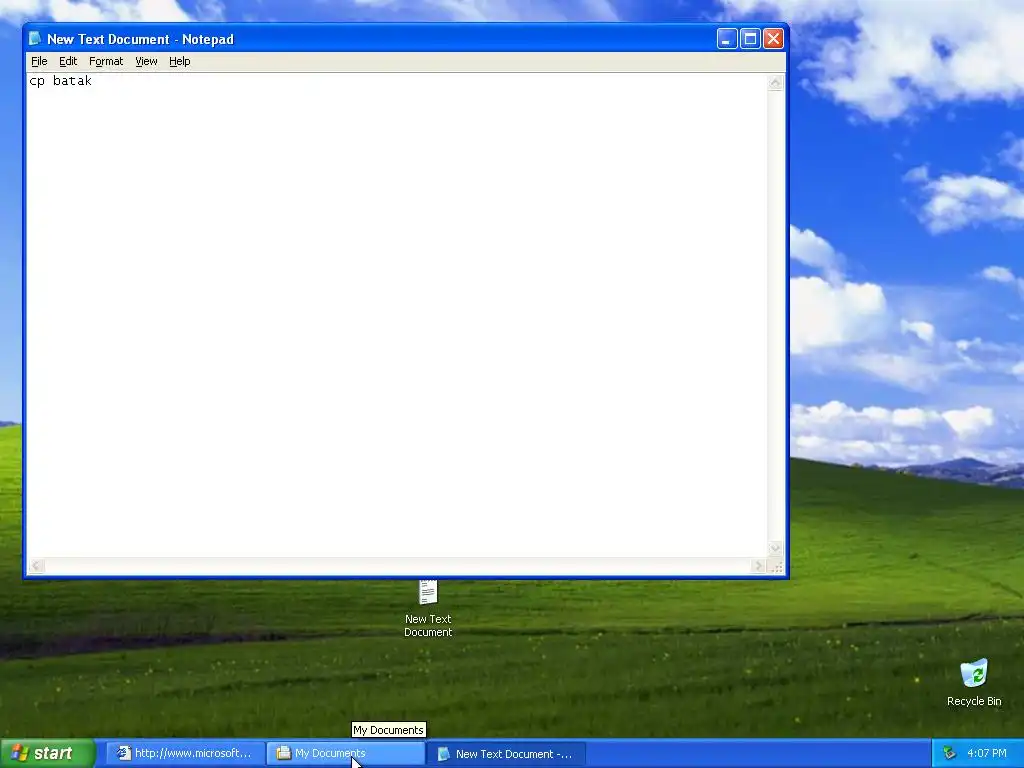This screenshot has height=768, width=1024.
Task: Click the Notepad window resize grip
Action: 776,567
